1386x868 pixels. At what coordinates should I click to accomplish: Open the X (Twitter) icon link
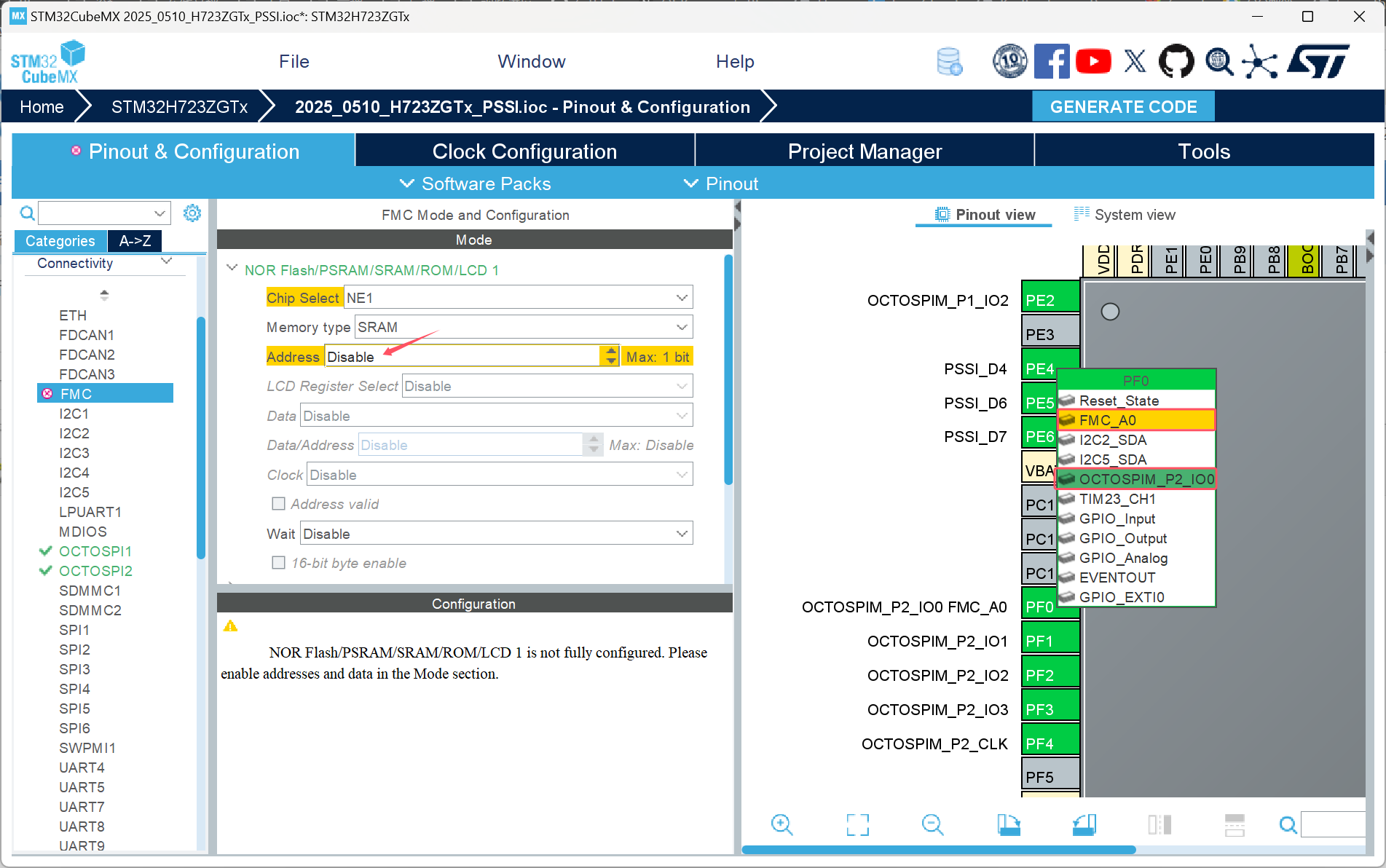1135,61
